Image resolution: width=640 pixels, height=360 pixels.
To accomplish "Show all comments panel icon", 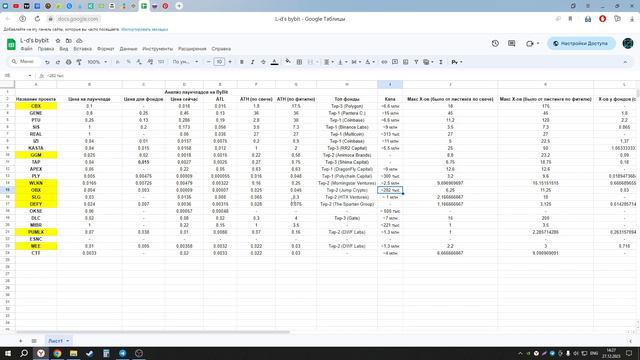I will (511, 43).
